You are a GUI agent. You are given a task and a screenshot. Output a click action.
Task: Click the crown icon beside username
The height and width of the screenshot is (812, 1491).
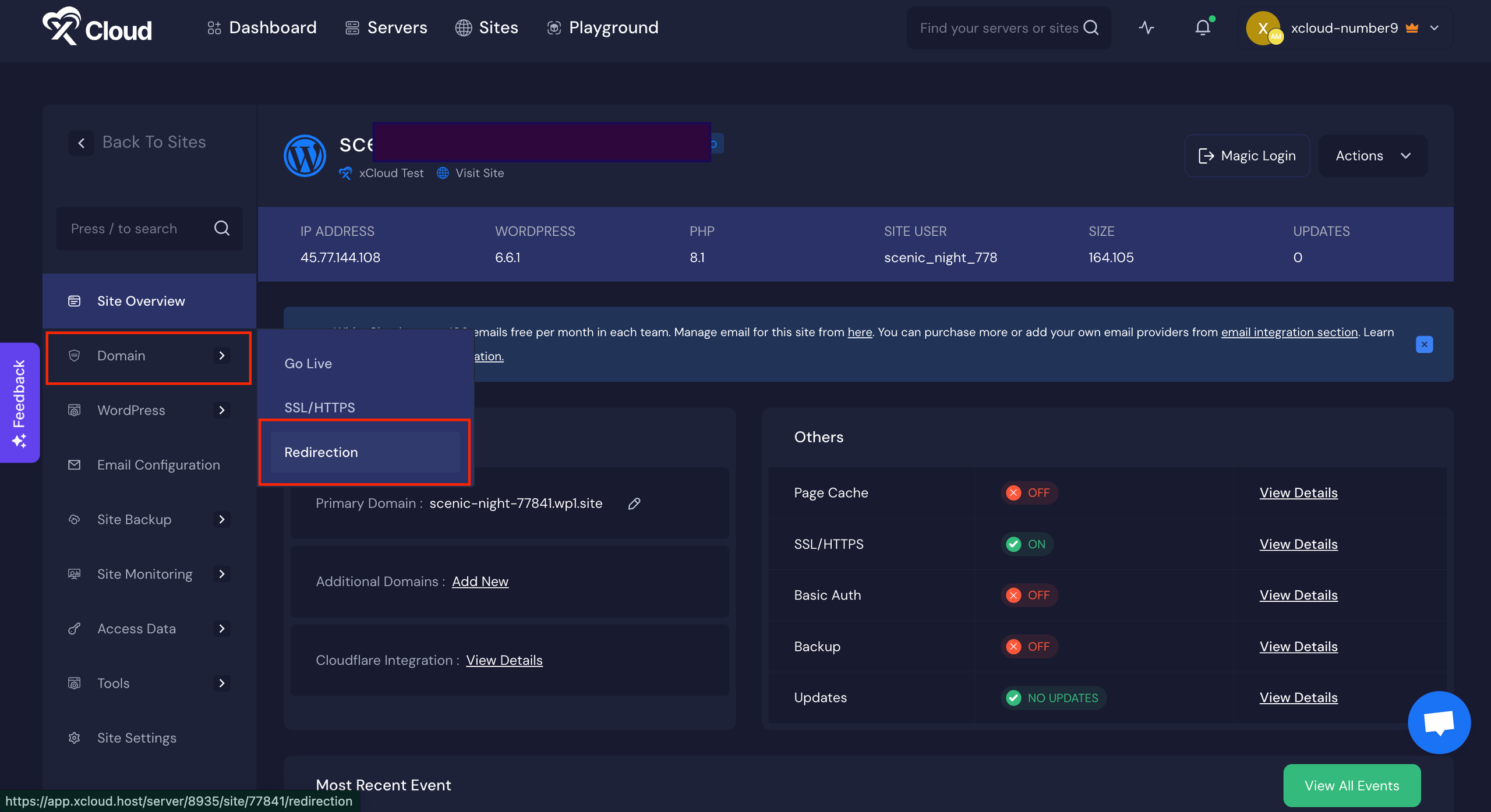(x=1412, y=27)
